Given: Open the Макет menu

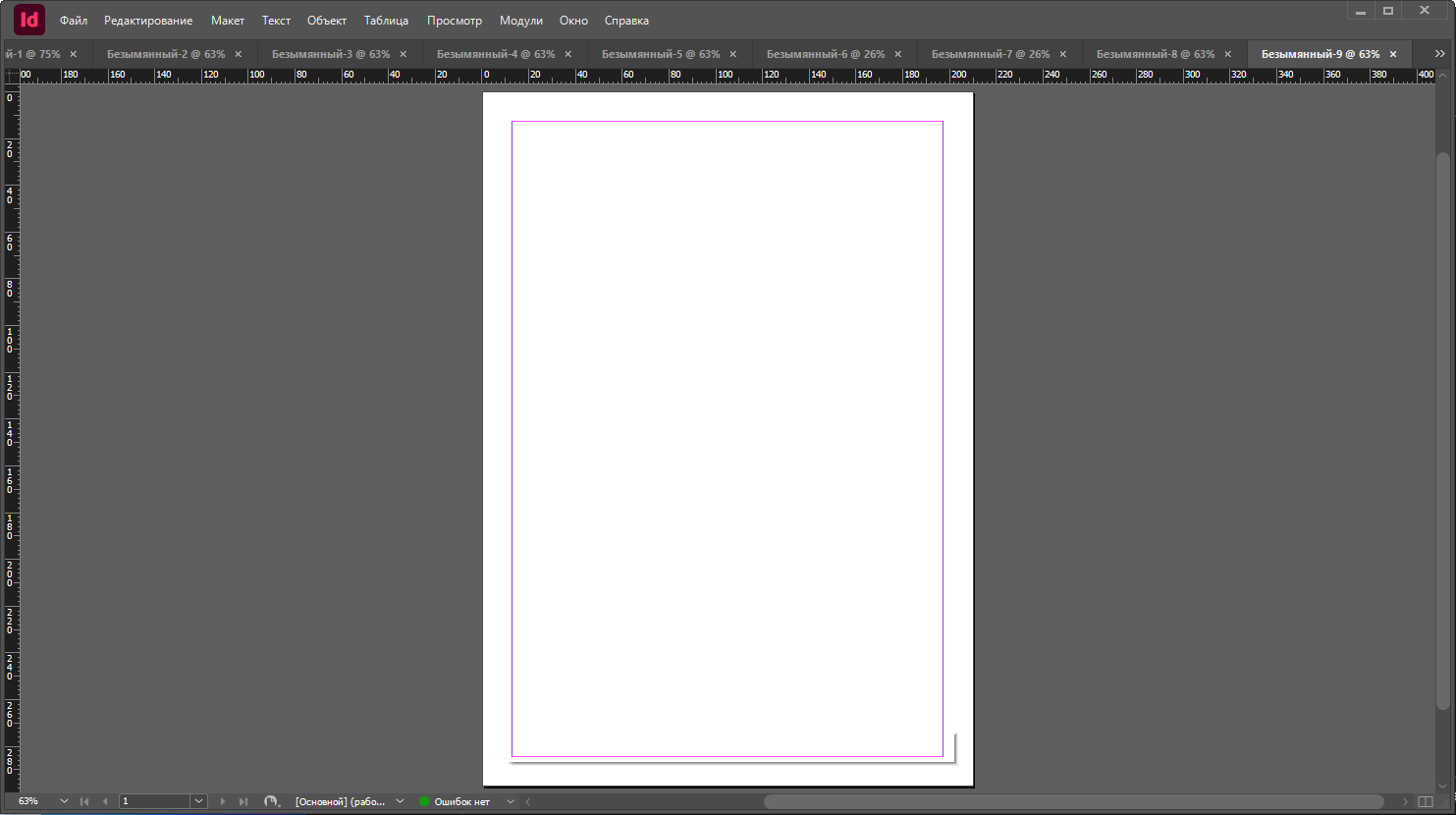Looking at the screenshot, I should pos(227,21).
